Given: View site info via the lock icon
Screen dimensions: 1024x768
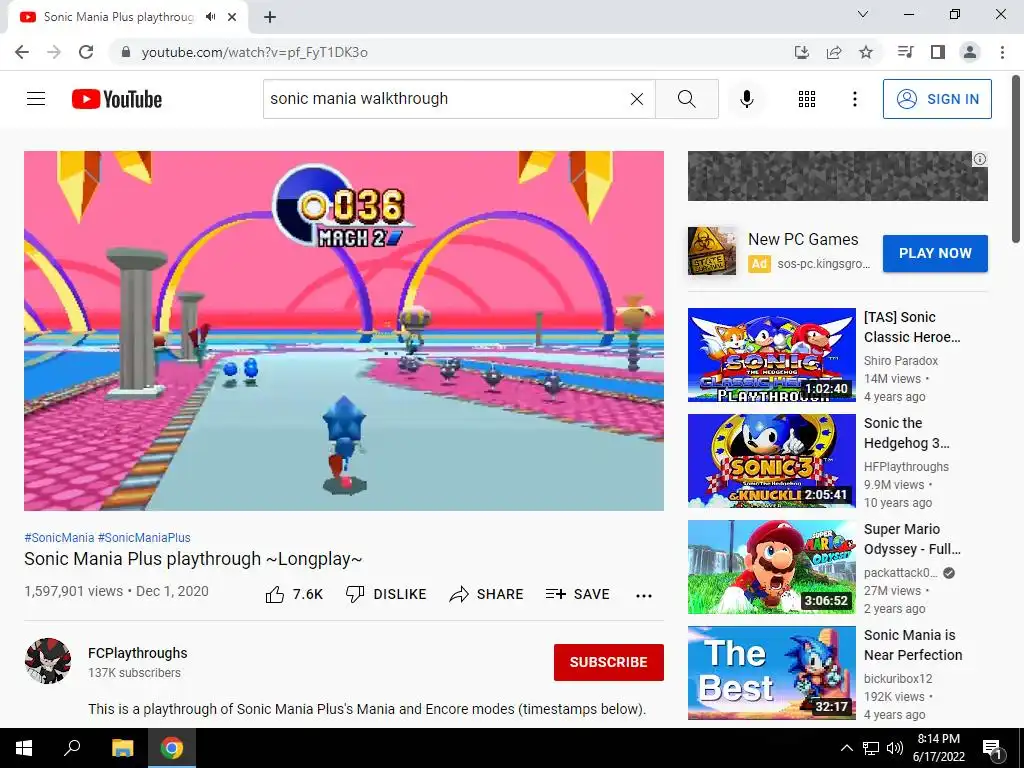Looking at the screenshot, I should pos(126,52).
